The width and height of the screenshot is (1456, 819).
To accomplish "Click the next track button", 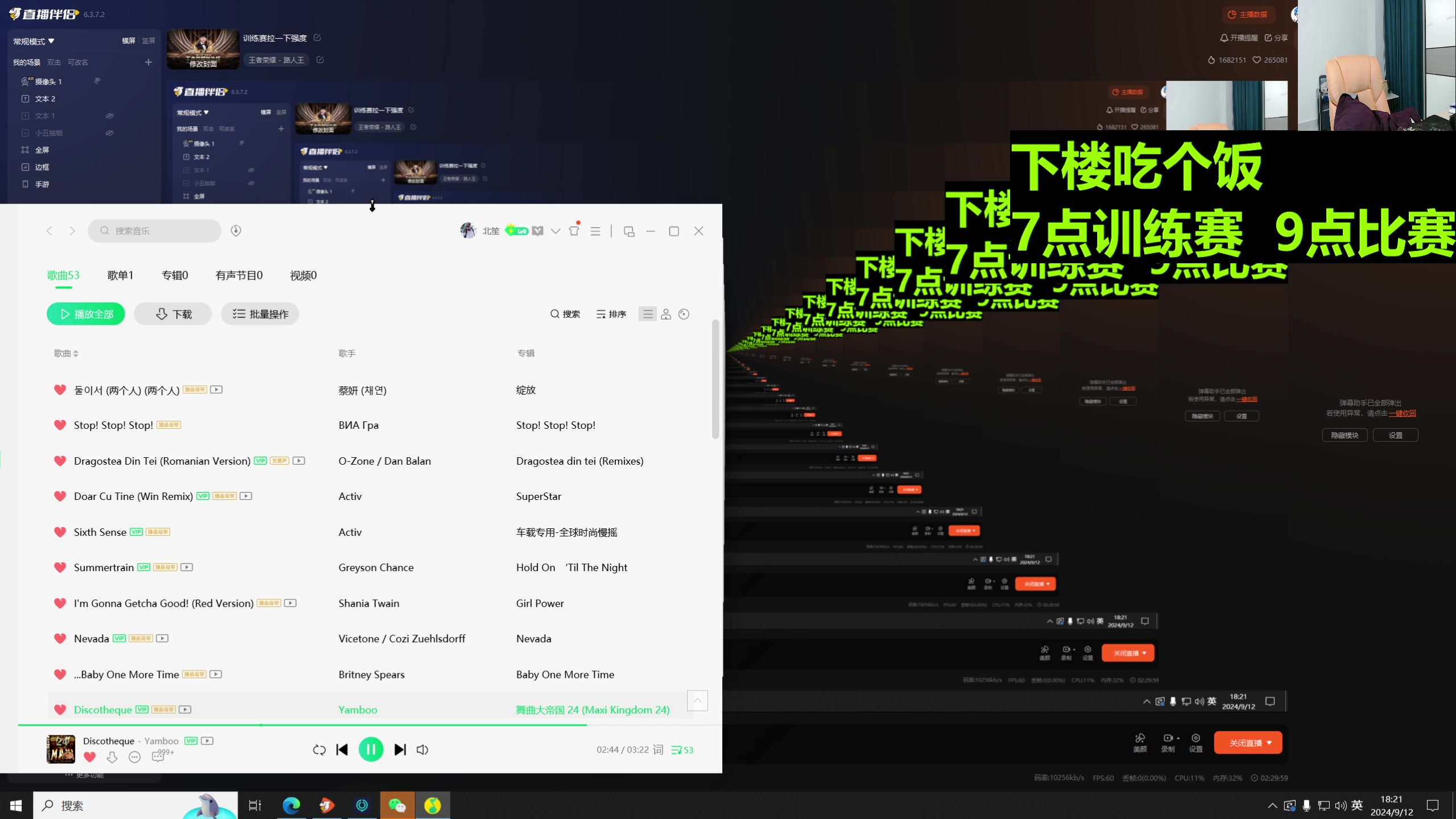I will 399,749.
